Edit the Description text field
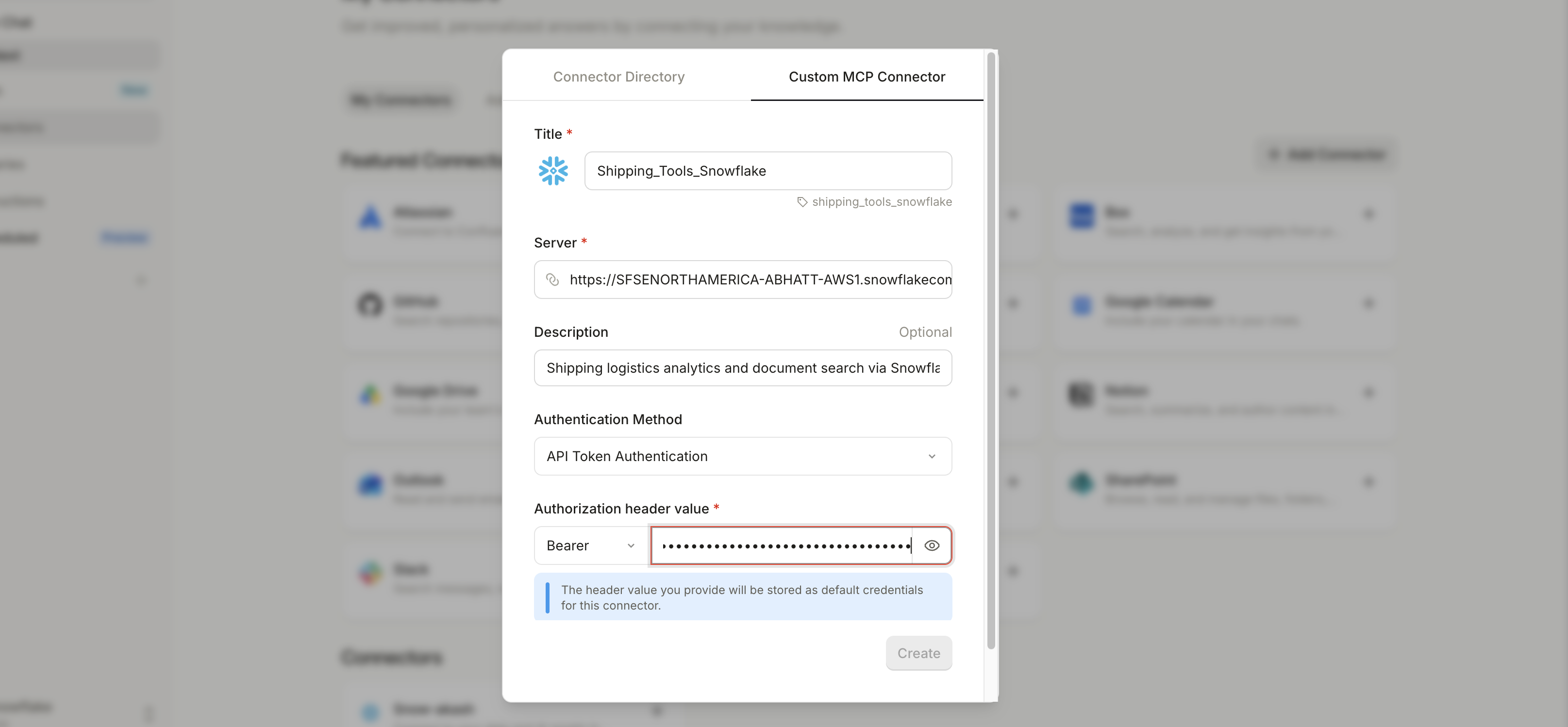 tap(743, 368)
